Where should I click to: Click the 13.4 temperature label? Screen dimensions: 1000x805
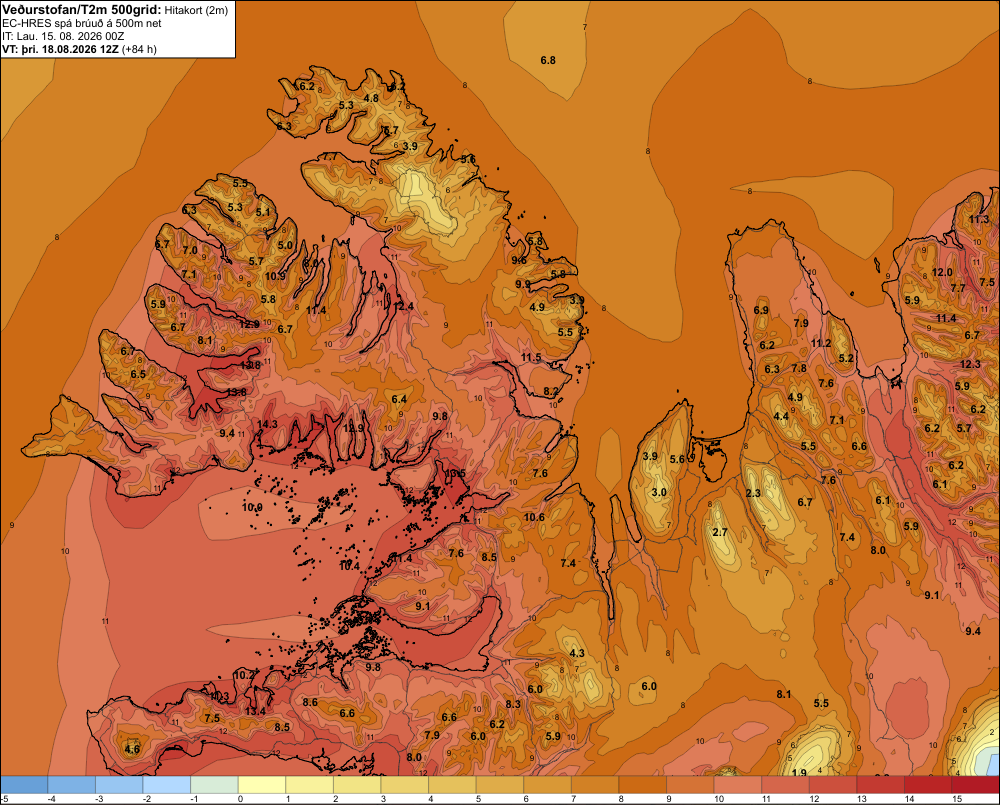pyautogui.click(x=255, y=711)
